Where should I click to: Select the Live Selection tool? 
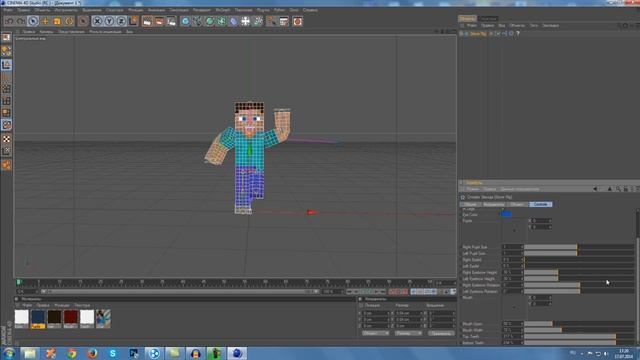(x=33, y=21)
